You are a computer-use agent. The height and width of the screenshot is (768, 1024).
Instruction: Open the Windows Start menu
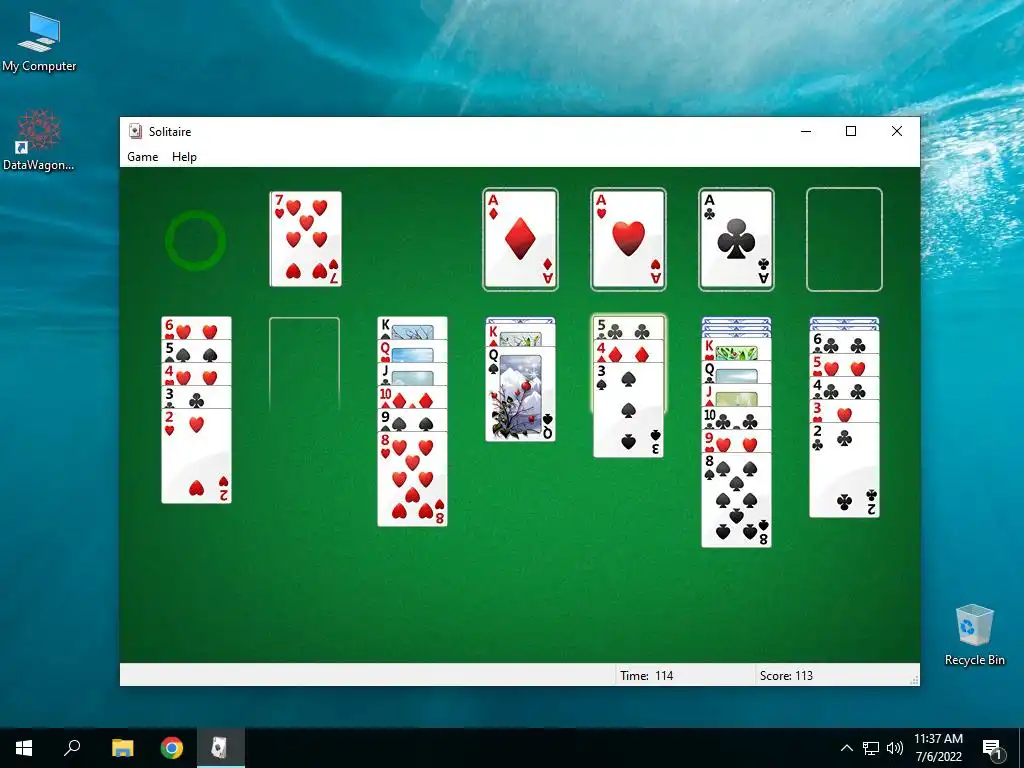pyautogui.click(x=24, y=748)
